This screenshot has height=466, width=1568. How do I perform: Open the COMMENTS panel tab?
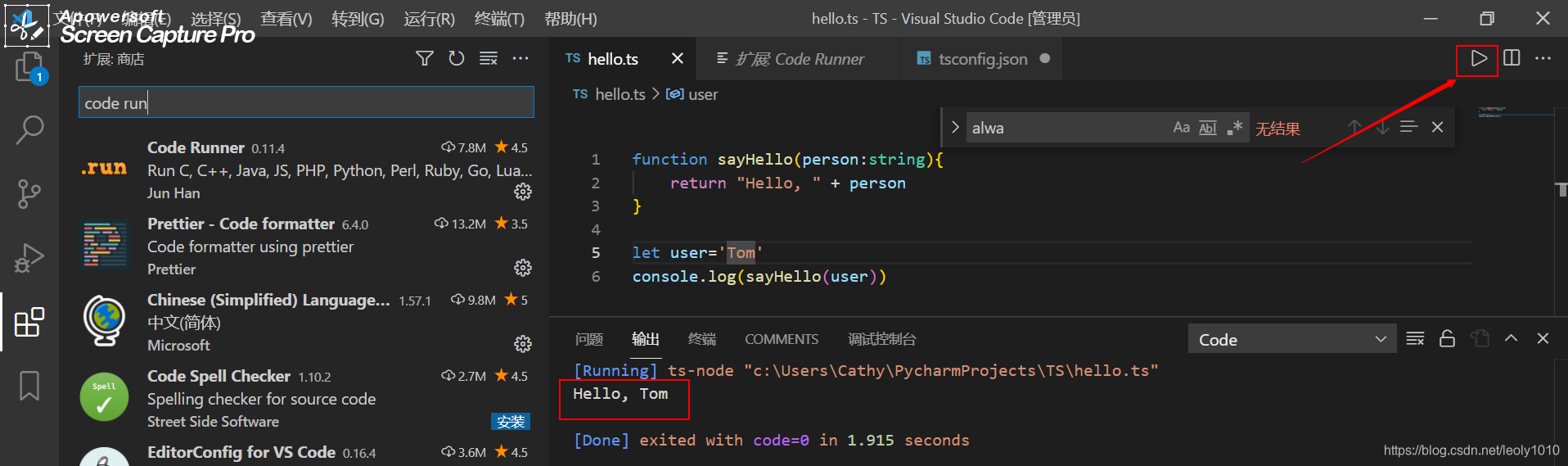(x=782, y=339)
